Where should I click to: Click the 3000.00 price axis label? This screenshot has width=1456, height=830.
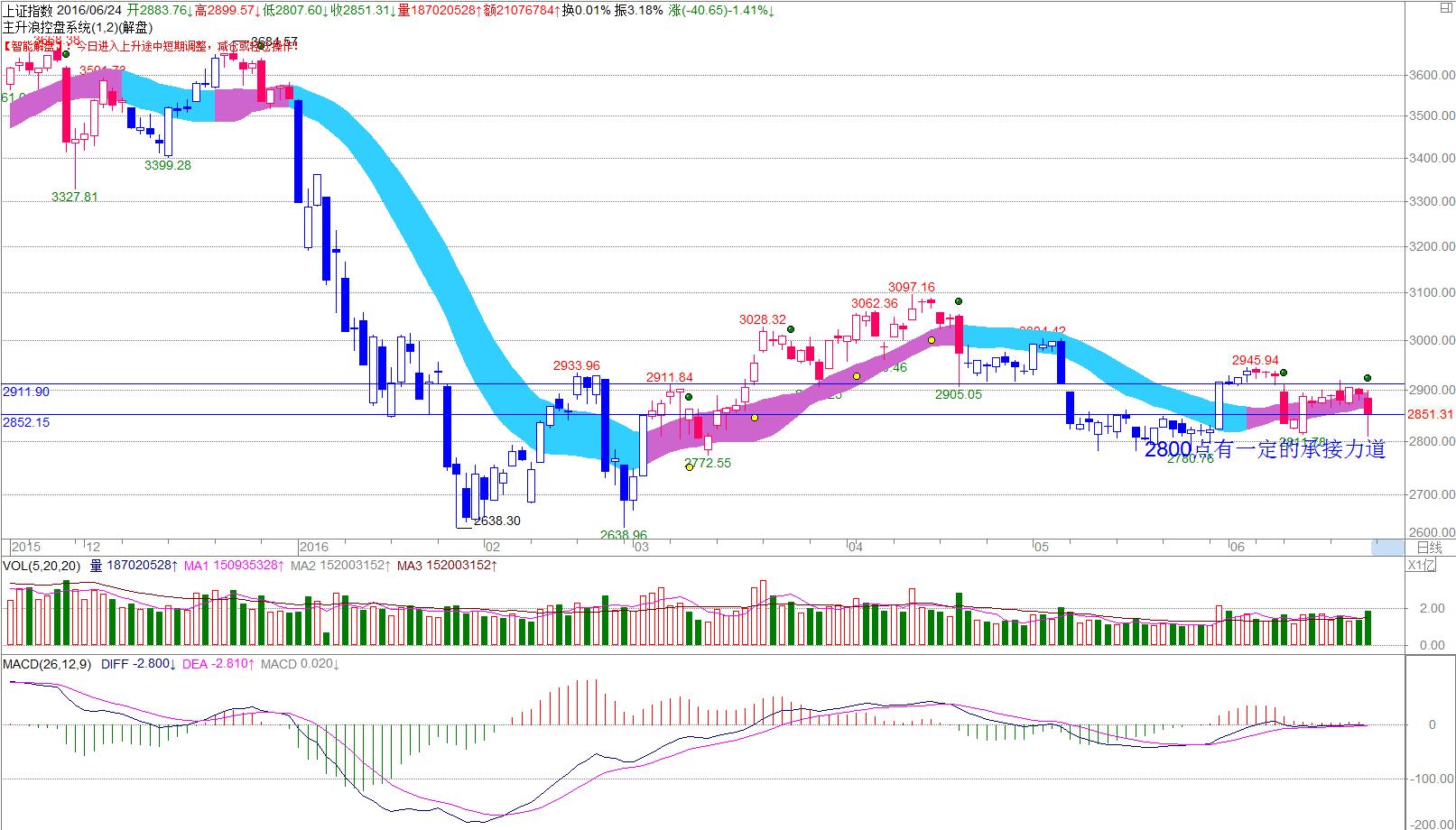pos(1432,340)
